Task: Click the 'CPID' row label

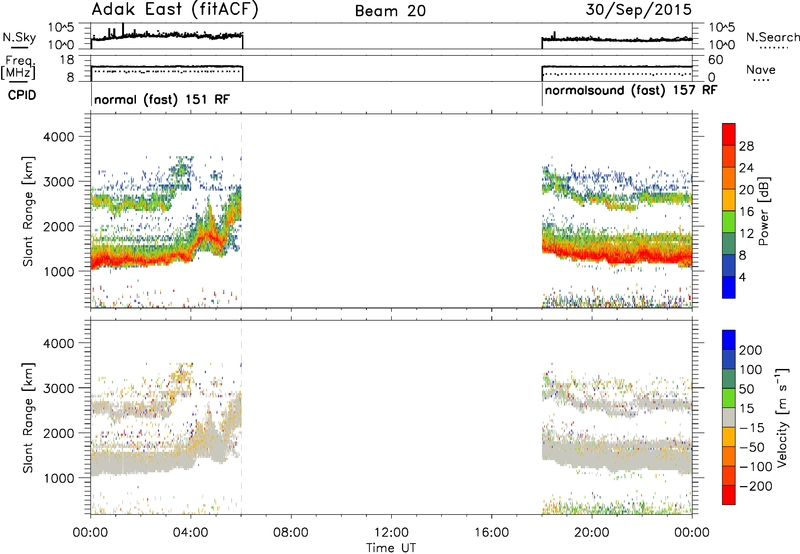Action: 22,95
